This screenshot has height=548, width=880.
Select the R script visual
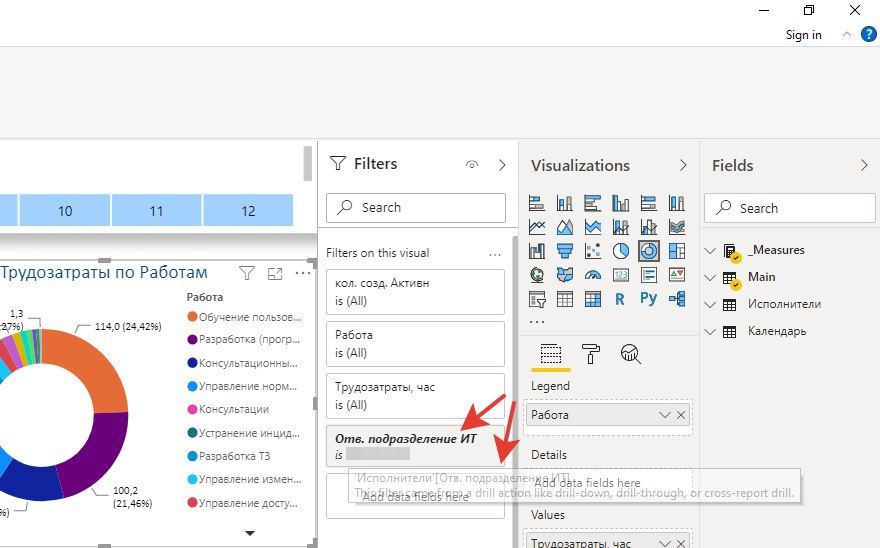(x=620, y=299)
